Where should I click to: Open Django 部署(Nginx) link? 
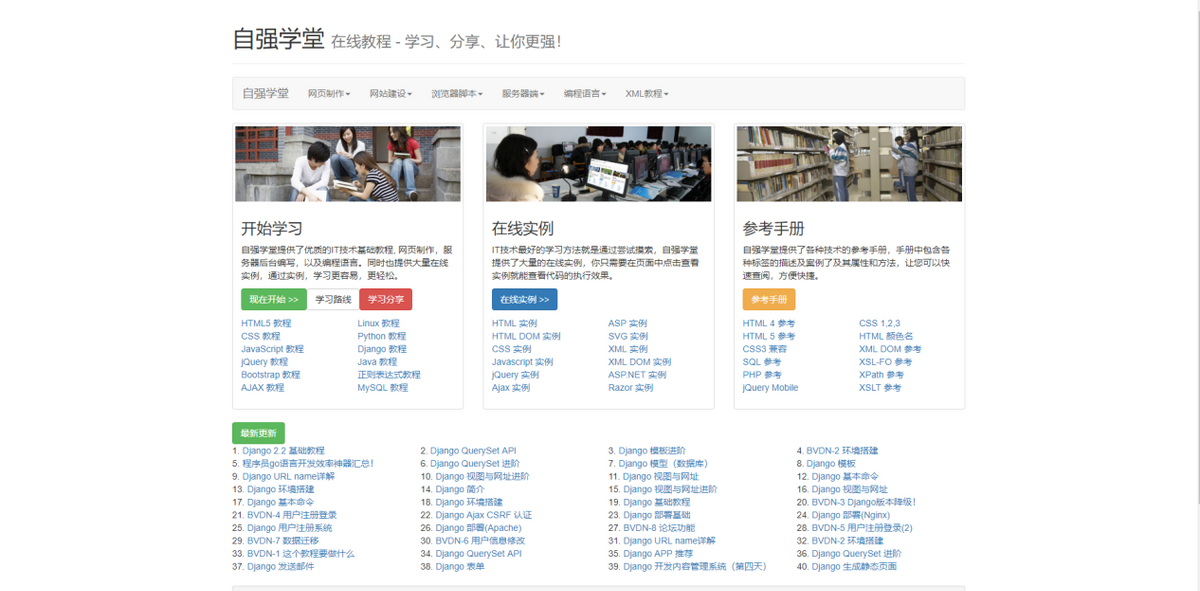853,515
